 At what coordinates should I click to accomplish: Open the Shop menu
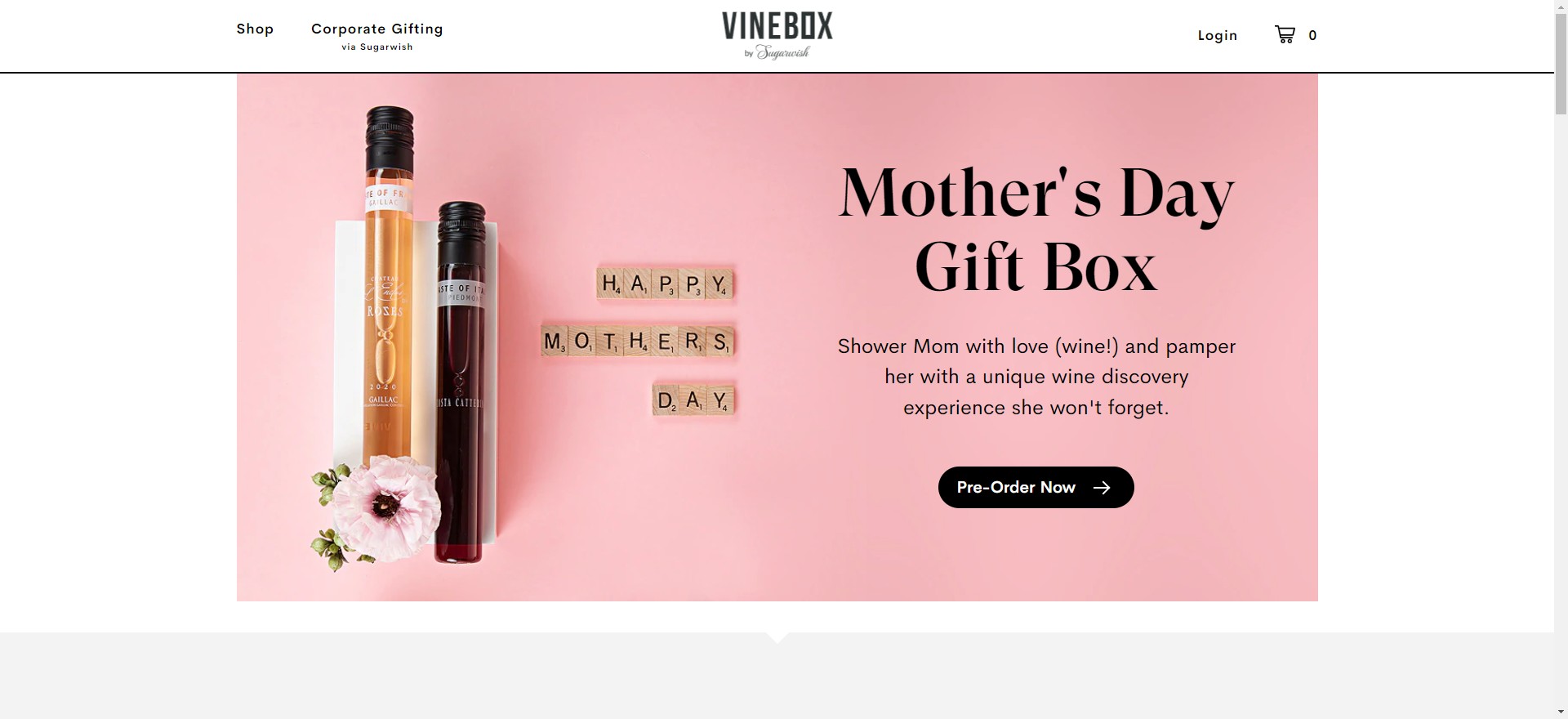pos(255,29)
